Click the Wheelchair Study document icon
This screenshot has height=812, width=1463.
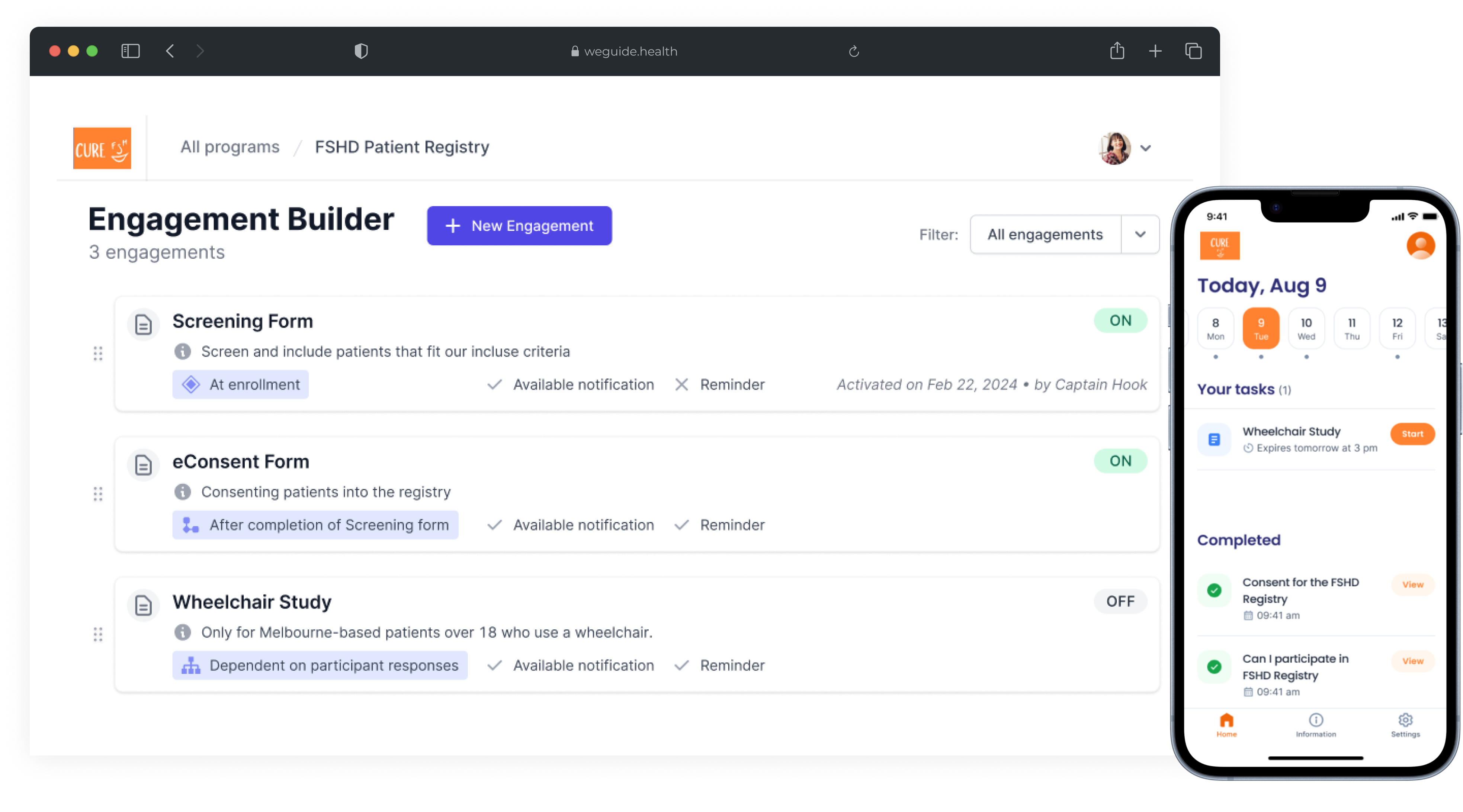tap(143, 605)
